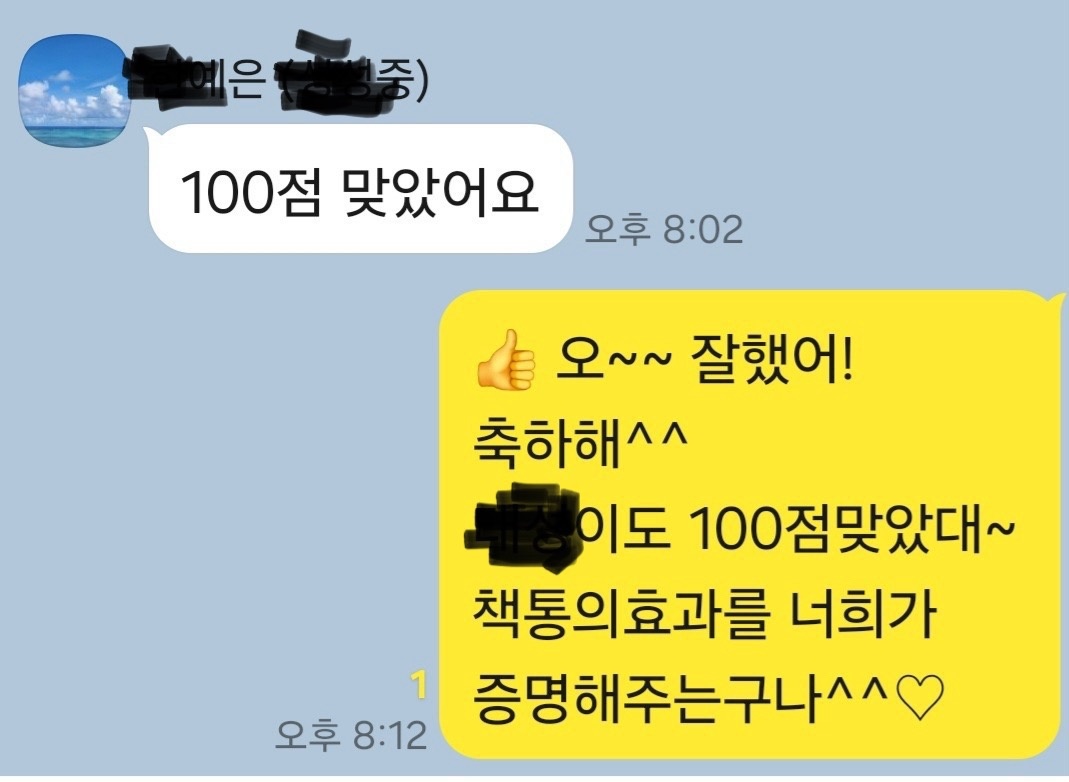Select the 책통의효과를 너희가 line
The image size is (1069, 782).
click(704, 615)
